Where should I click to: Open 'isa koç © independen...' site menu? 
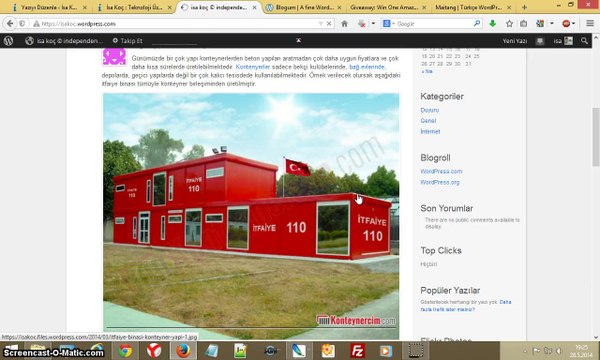pos(64,41)
